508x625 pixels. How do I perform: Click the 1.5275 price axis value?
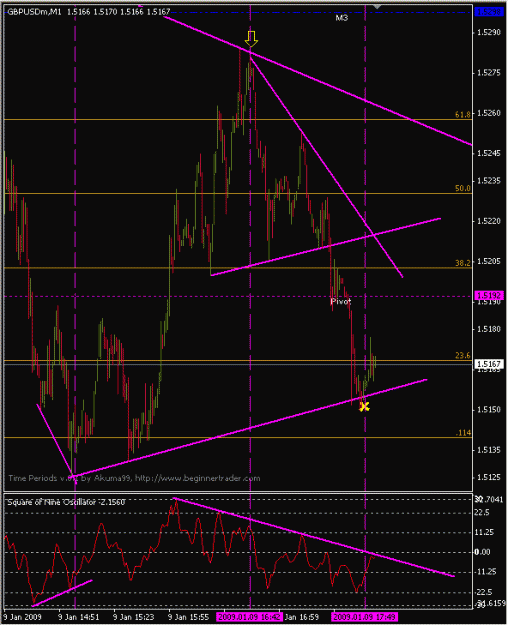pos(489,73)
